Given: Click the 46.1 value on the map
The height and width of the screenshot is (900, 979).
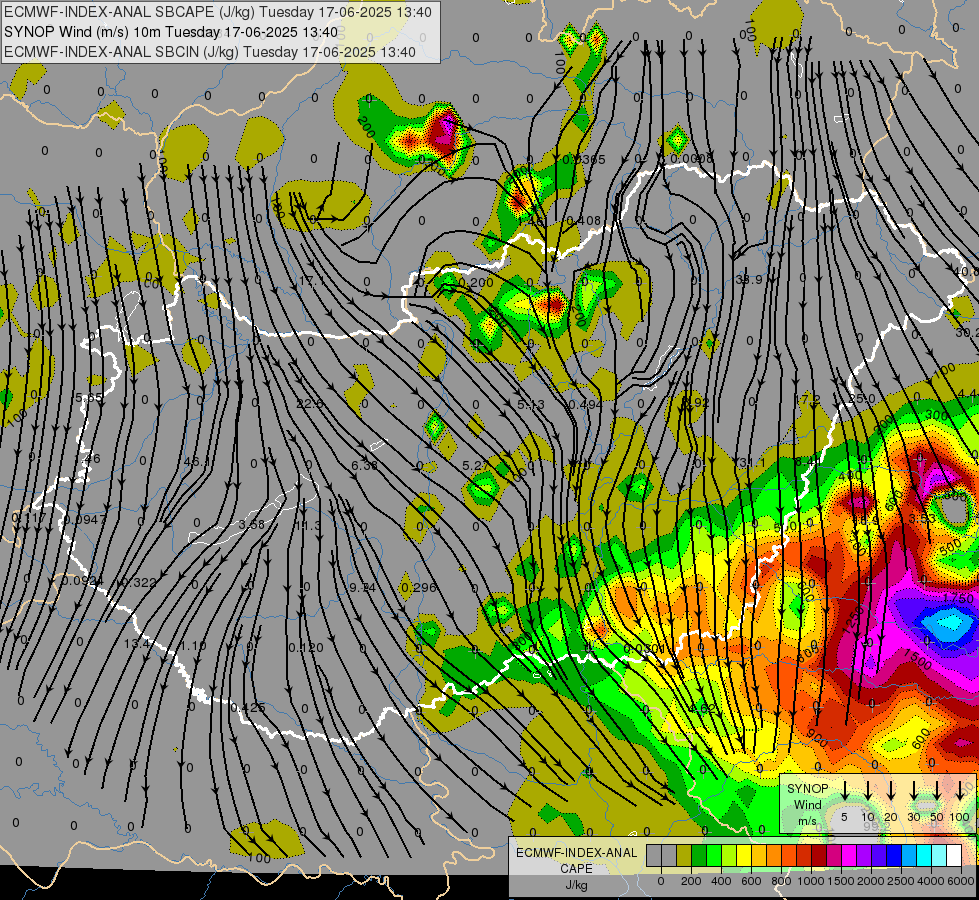Looking at the screenshot, I should point(197,462).
